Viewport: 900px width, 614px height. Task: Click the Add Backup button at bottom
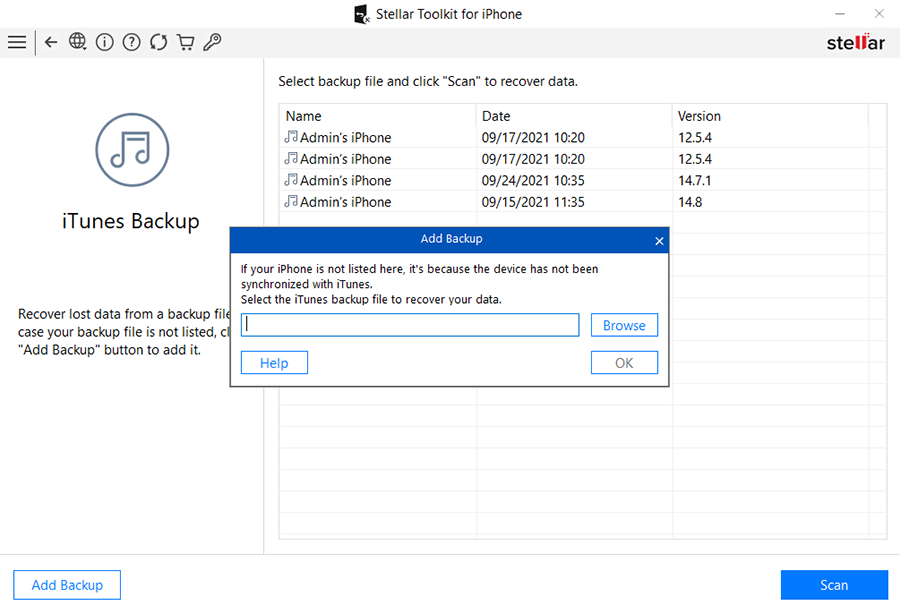tap(67, 585)
